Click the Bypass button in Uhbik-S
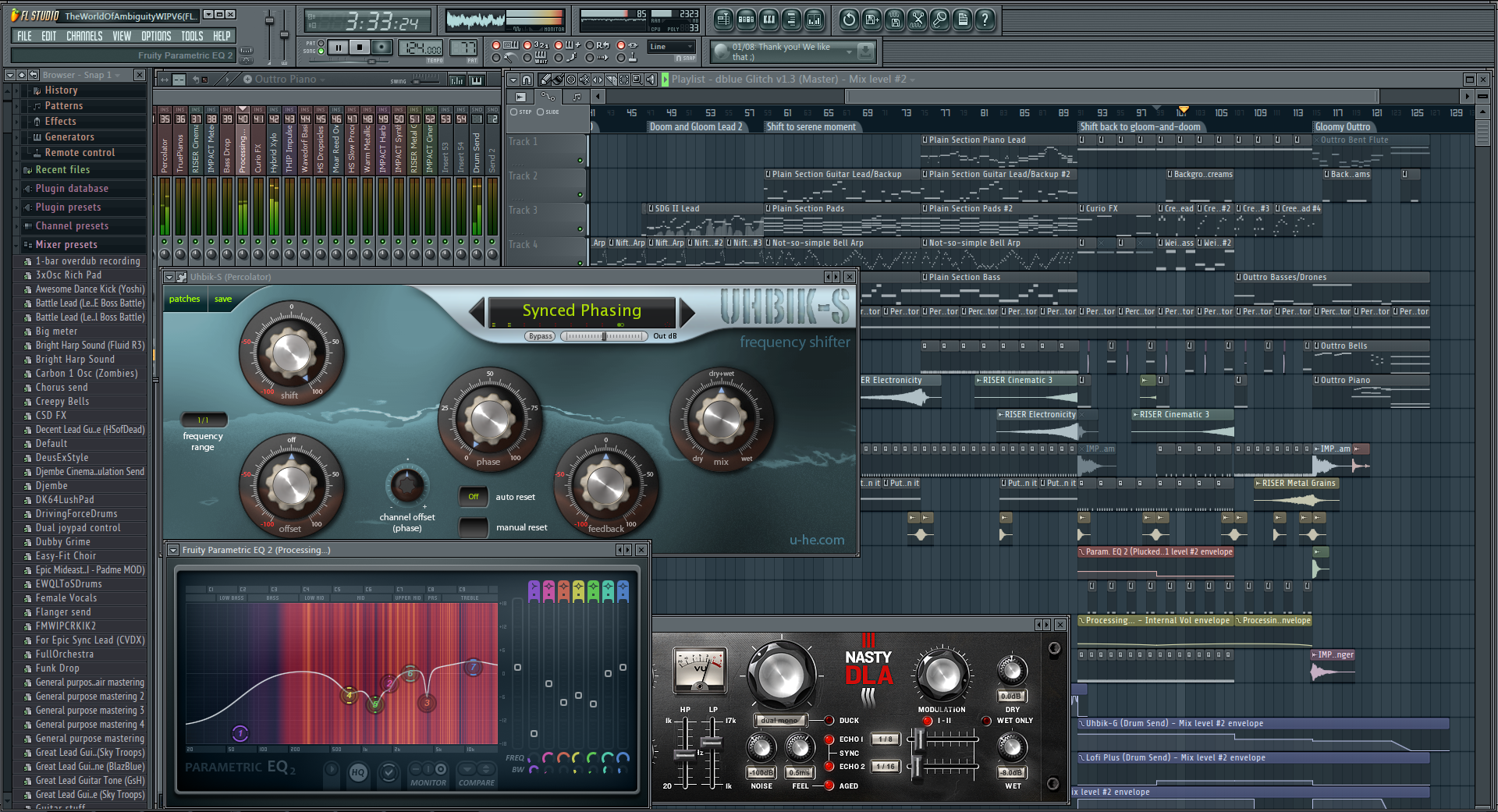 [x=540, y=336]
